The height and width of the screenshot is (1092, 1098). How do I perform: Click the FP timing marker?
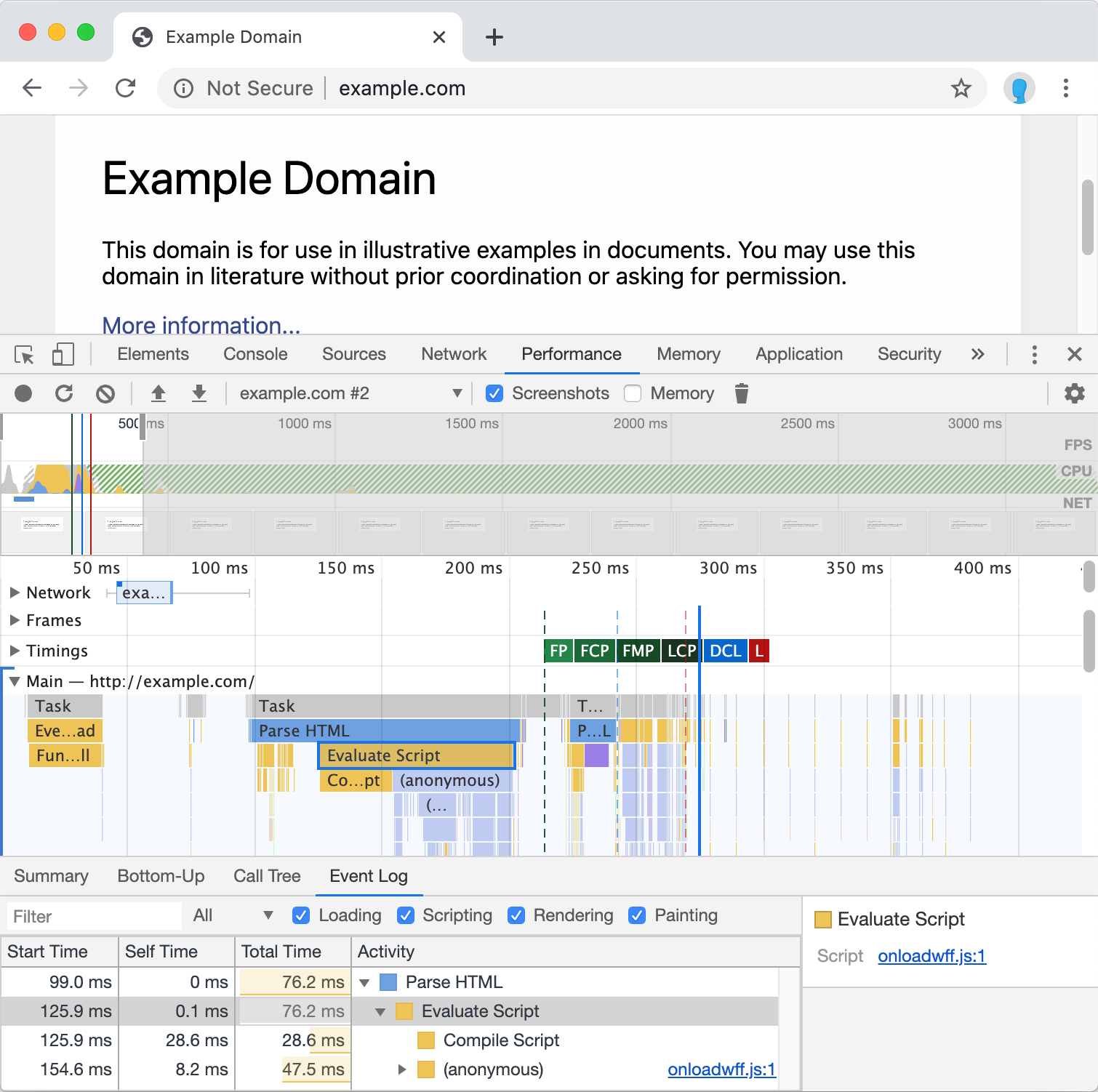(x=558, y=651)
